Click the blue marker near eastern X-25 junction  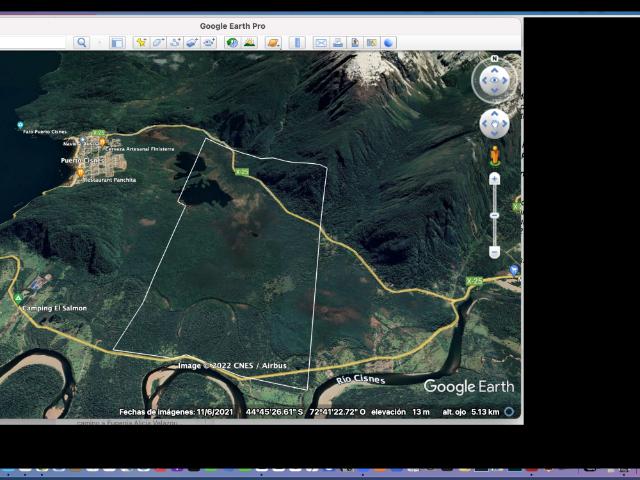click(x=514, y=269)
